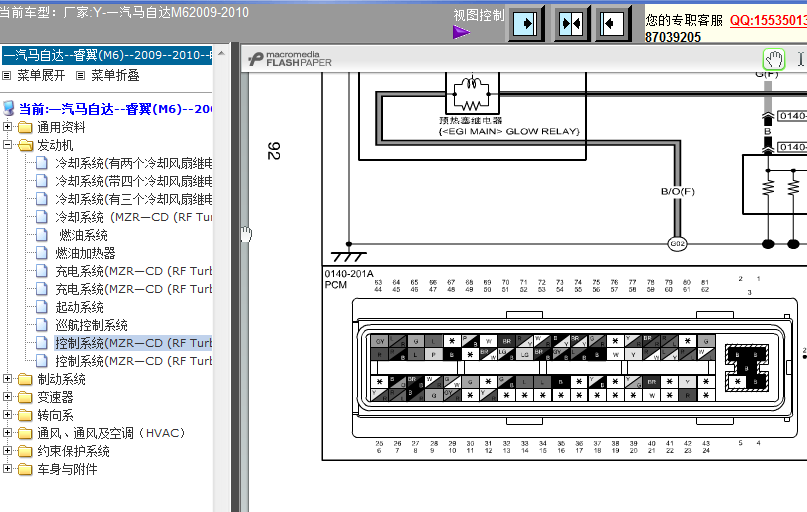
Task: Click the 转向系 folder icon
Action: [x=25, y=415]
